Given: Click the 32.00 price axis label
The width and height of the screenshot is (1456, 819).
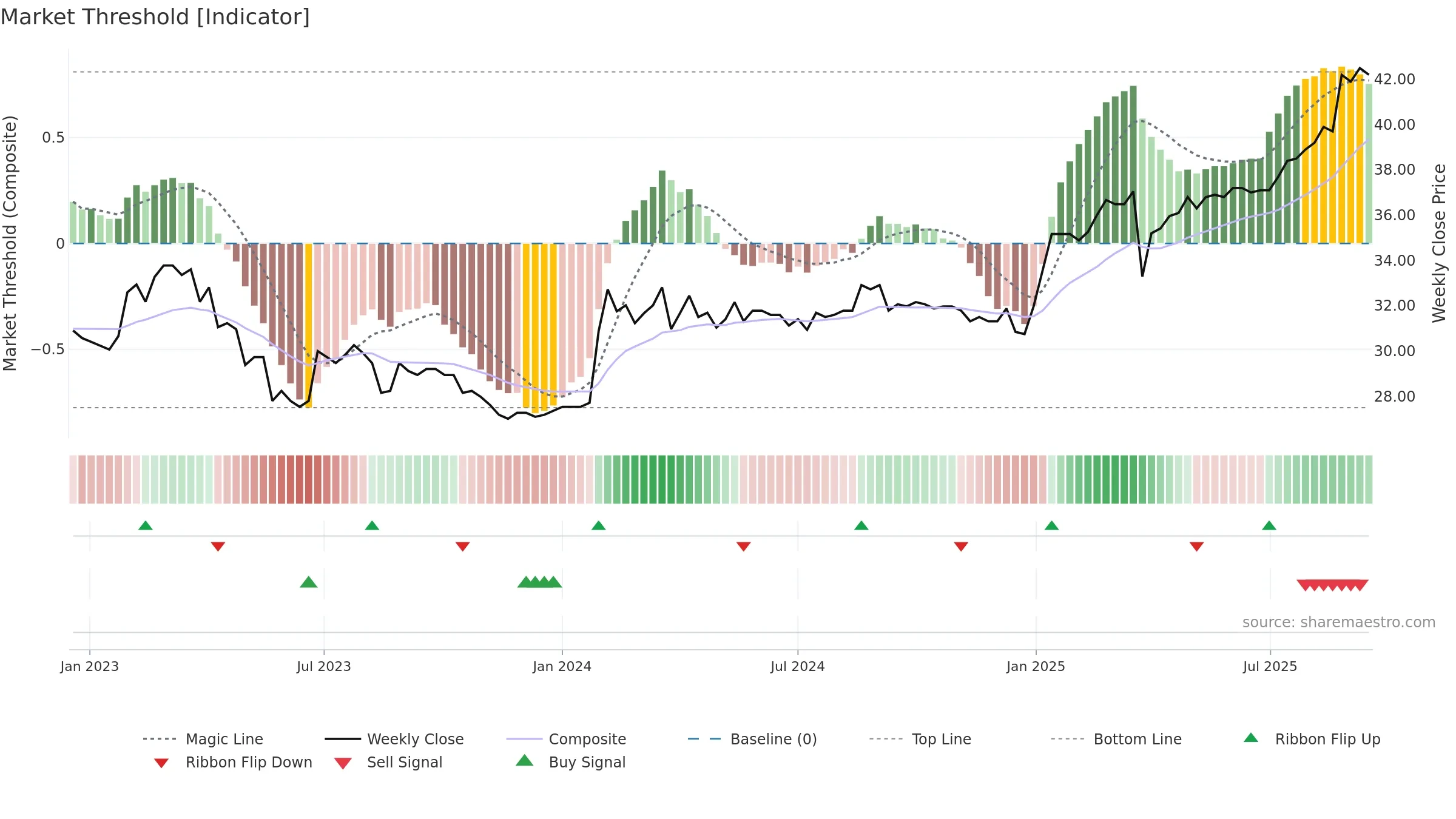Looking at the screenshot, I should [x=1395, y=306].
